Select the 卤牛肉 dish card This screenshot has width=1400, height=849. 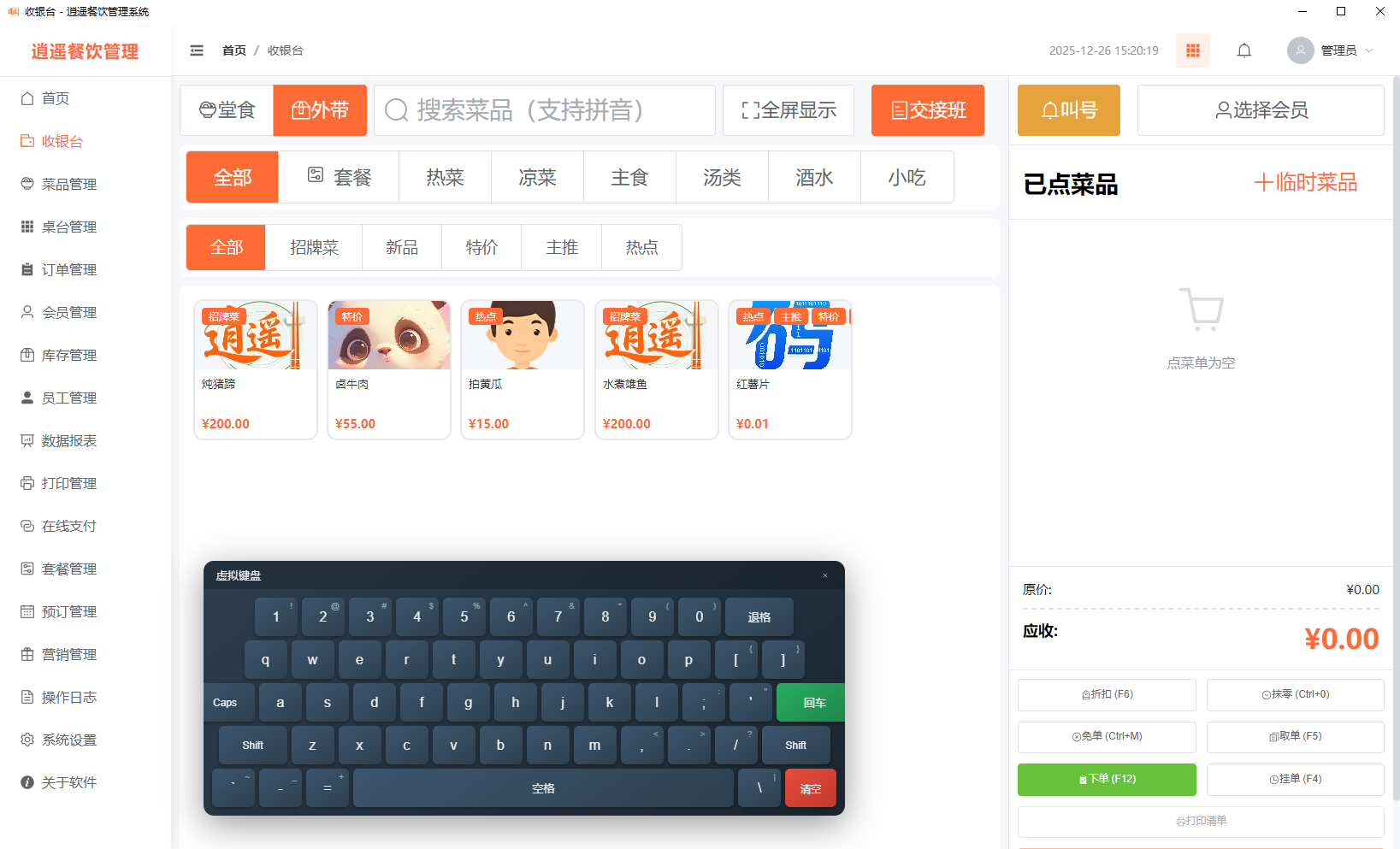[388, 369]
